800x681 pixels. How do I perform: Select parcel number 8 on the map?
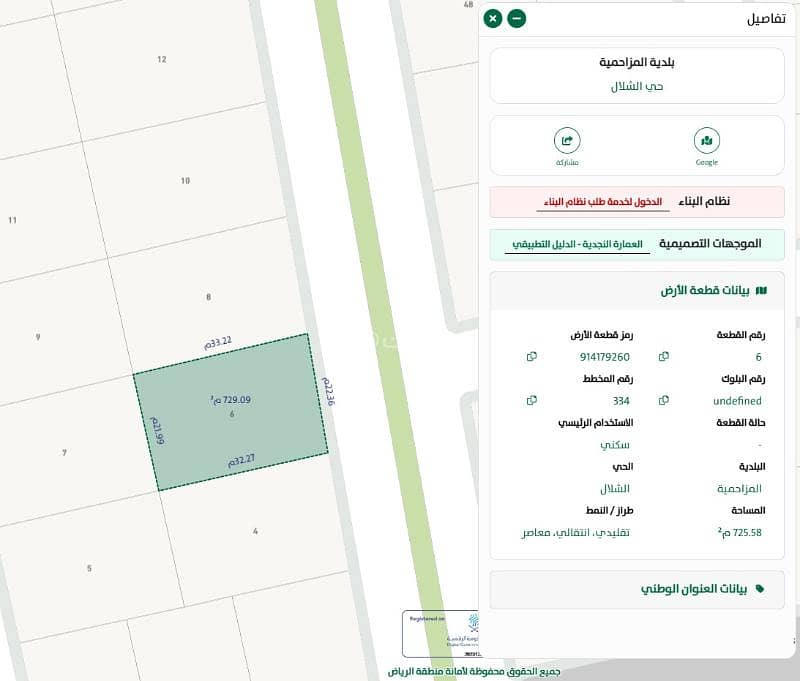208,297
